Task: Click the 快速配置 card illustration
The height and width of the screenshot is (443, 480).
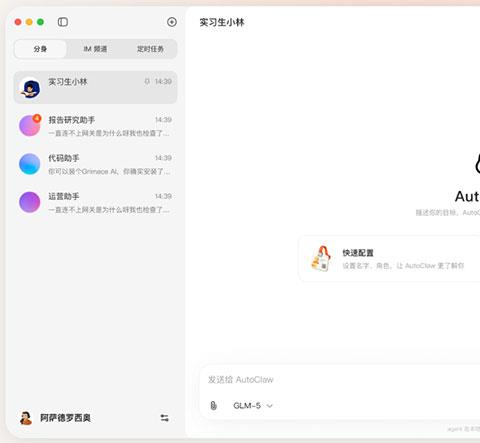Action: (x=321, y=258)
